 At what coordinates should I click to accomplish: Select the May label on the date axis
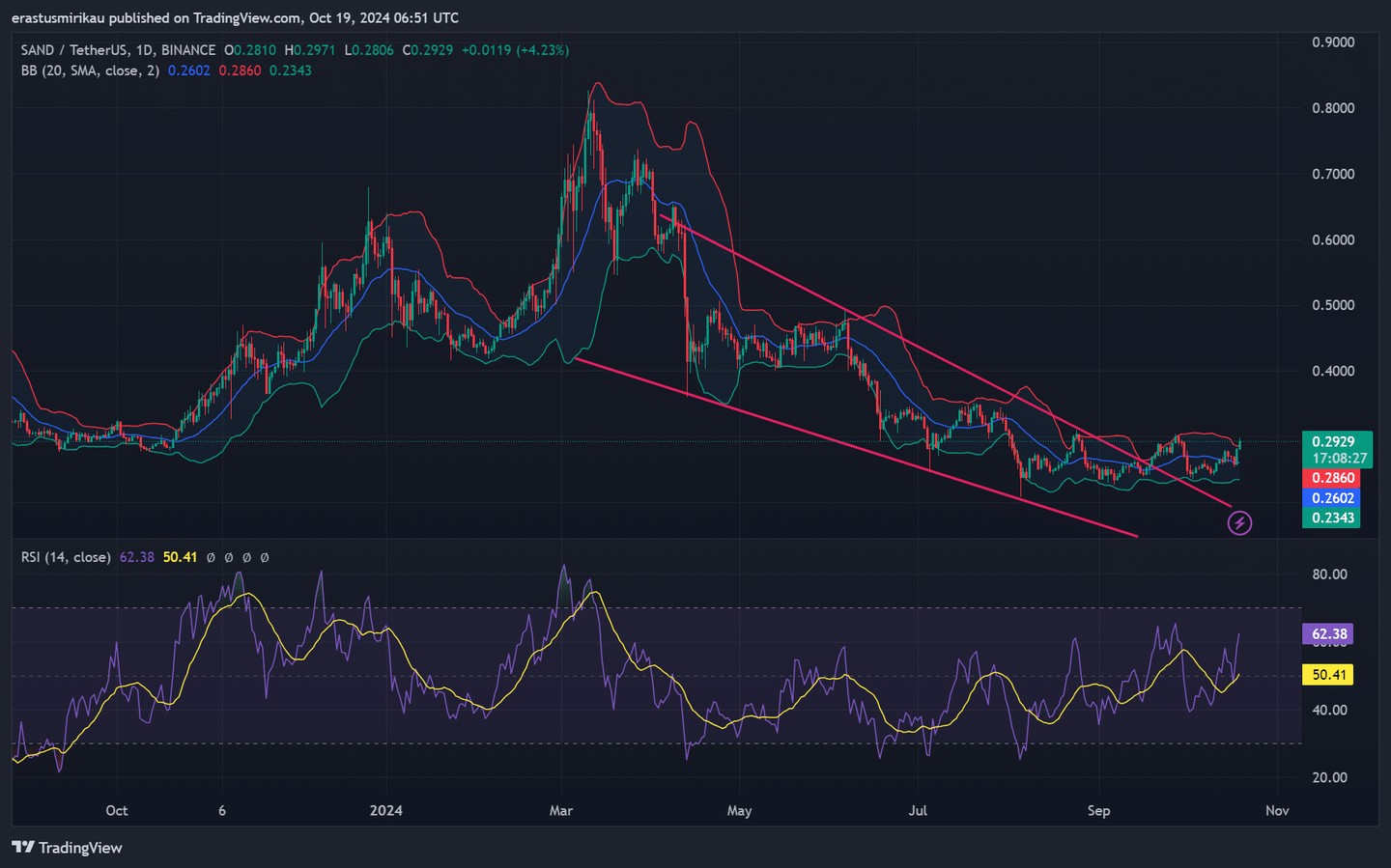point(739,811)
